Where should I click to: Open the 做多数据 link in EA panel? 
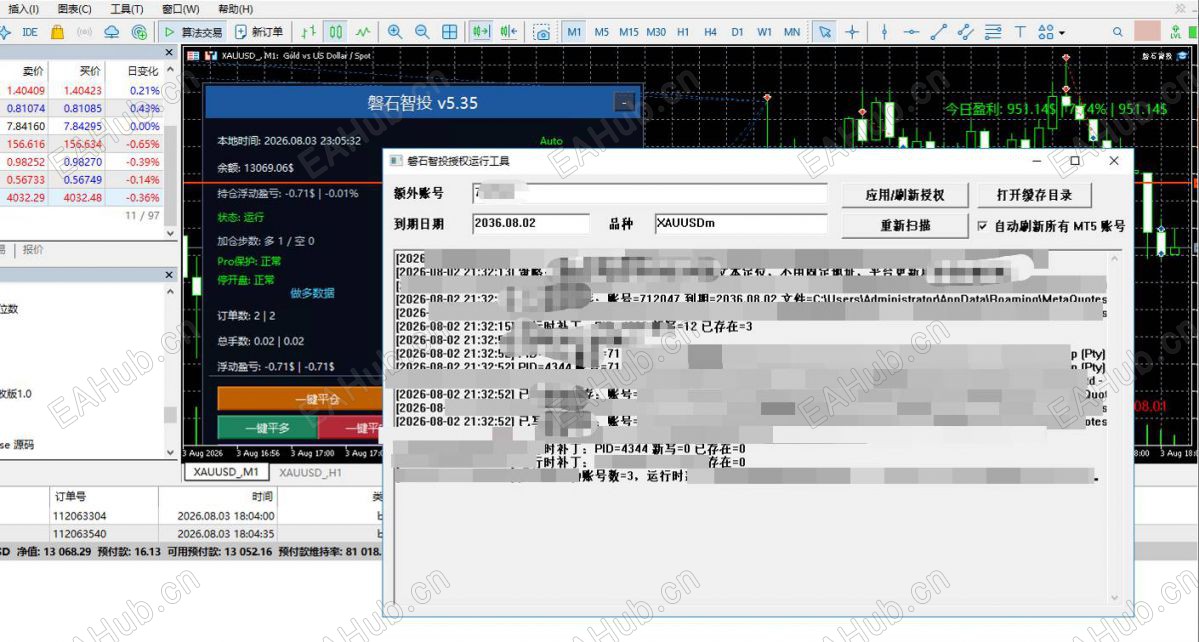click(312, 293)
